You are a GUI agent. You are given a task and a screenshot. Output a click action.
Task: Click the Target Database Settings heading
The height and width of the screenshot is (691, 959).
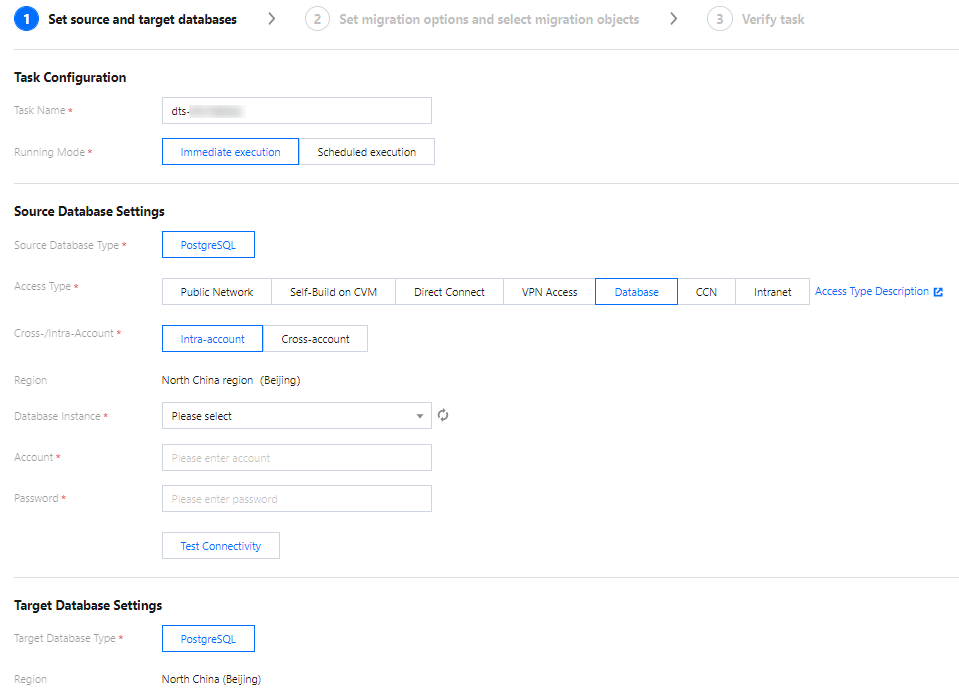pyautogui.click(x=88, y=605)
